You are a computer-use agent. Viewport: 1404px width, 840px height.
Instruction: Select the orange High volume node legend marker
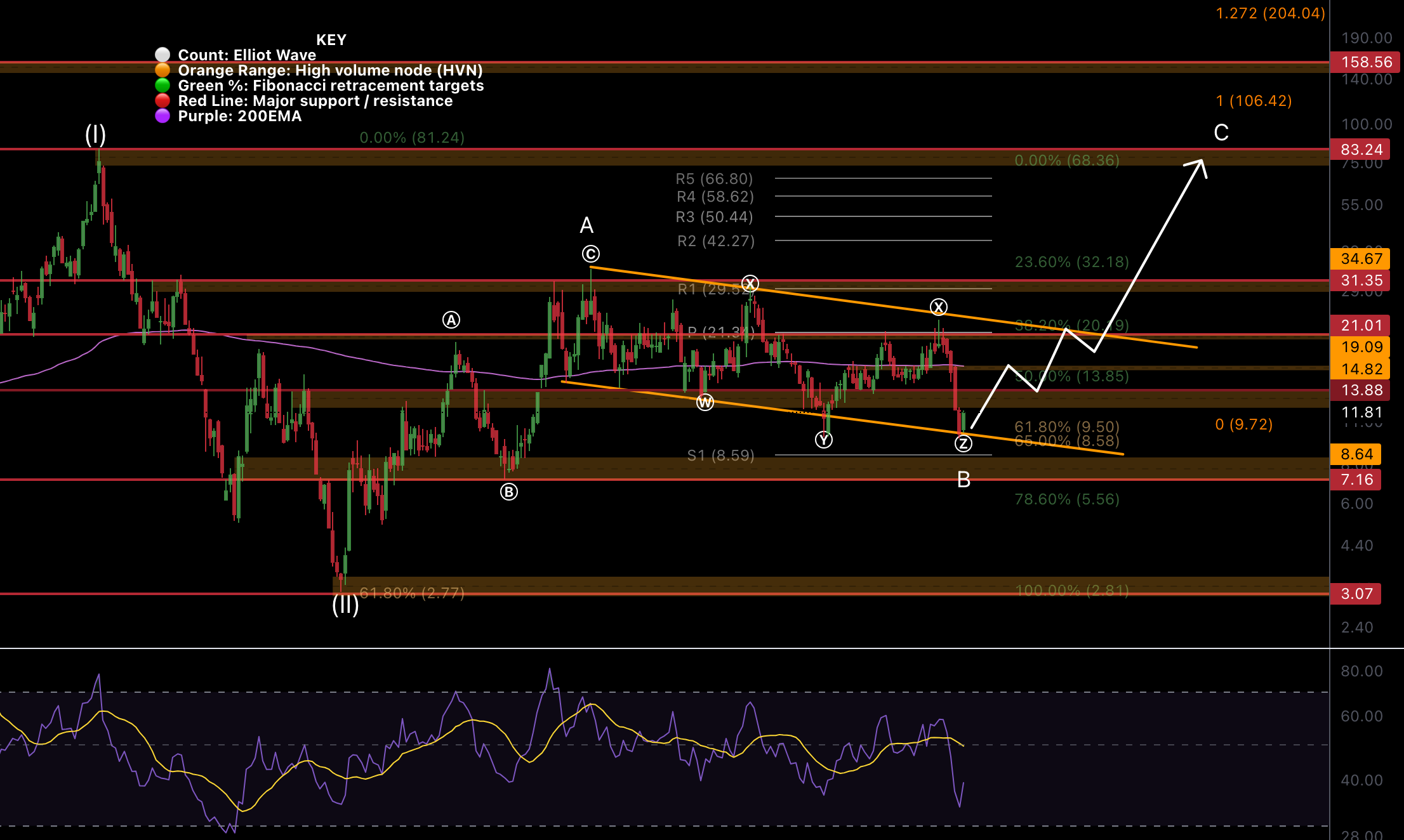[162, 70]
